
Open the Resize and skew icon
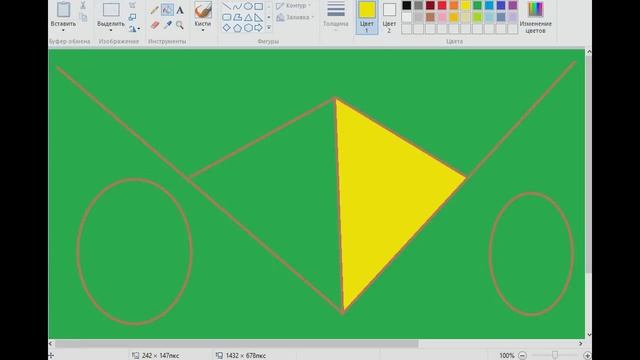[x=132, y=17]
